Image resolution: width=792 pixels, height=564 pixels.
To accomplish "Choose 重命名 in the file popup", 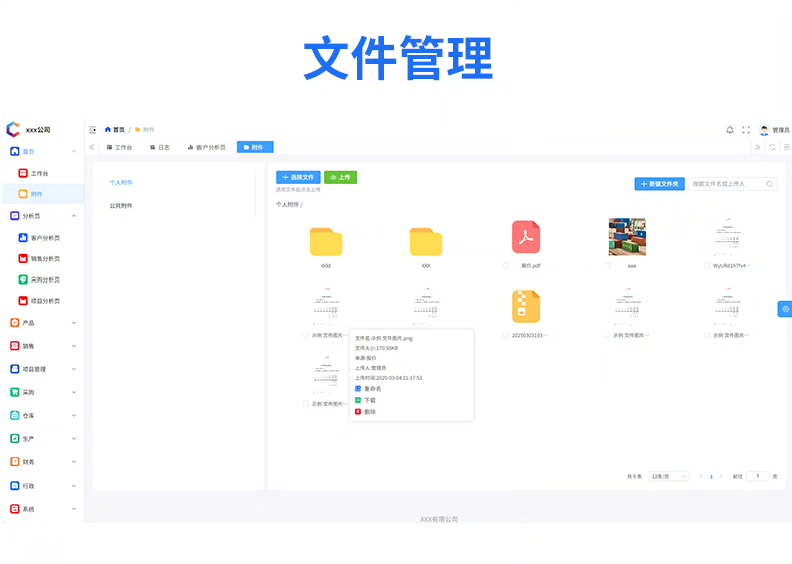I will pos(368,389).
